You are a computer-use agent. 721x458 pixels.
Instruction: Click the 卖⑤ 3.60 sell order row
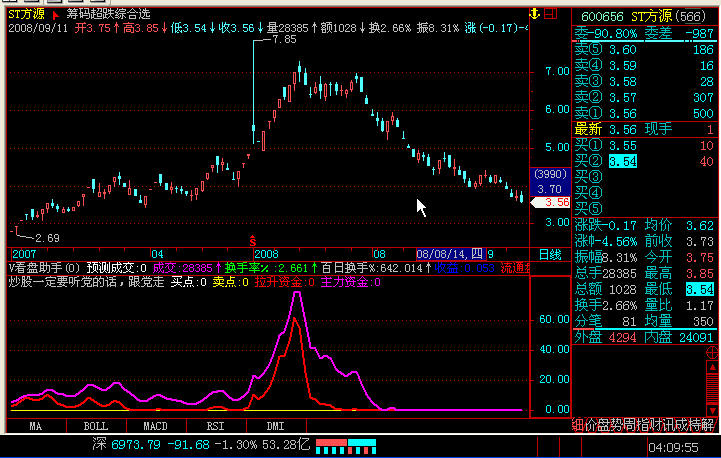pos(644,50)
